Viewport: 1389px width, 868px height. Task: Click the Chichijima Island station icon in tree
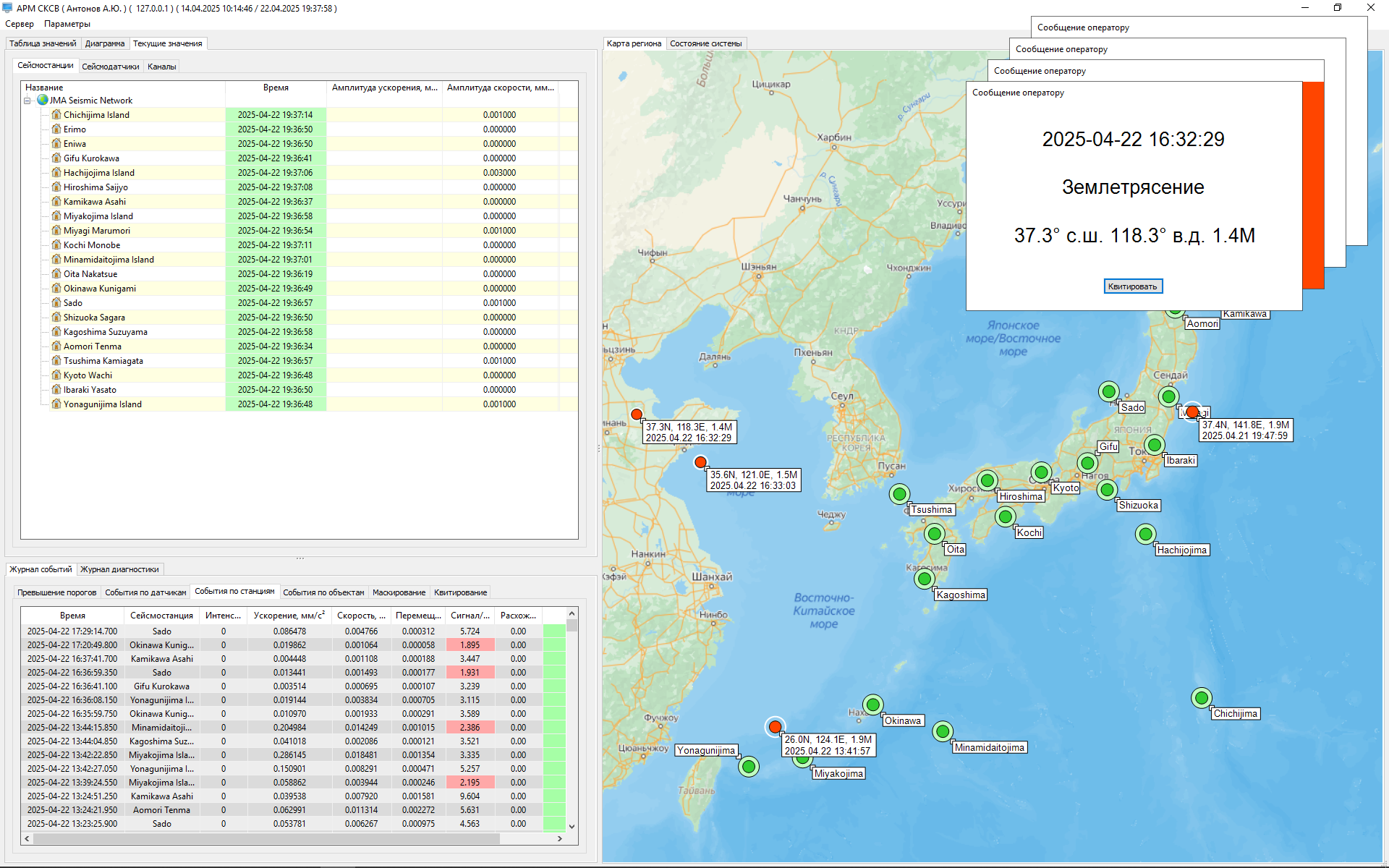coord(56,114)
